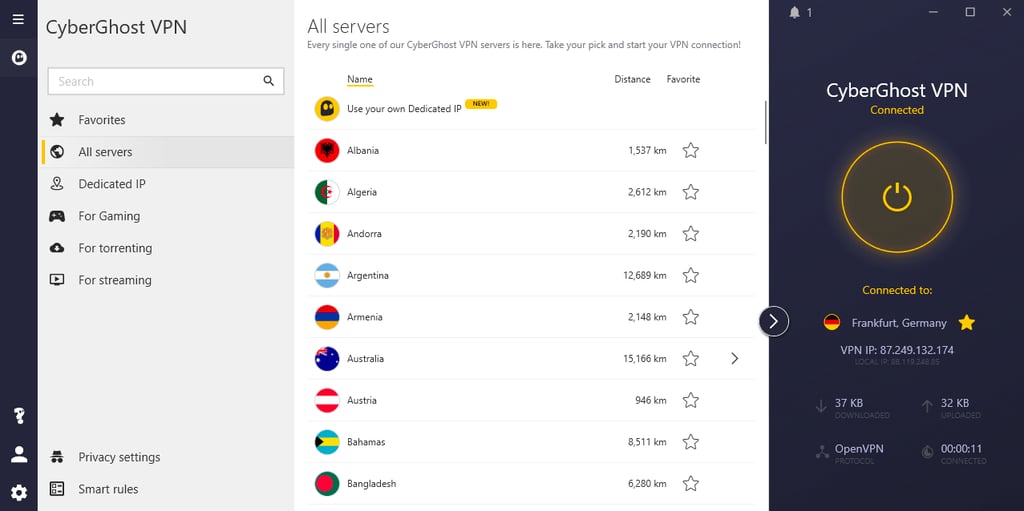Image resolution: width=1024 pixels, height=511 pixels.
Task: Collapse the server panel with round arrow
Action: [774, 321]
